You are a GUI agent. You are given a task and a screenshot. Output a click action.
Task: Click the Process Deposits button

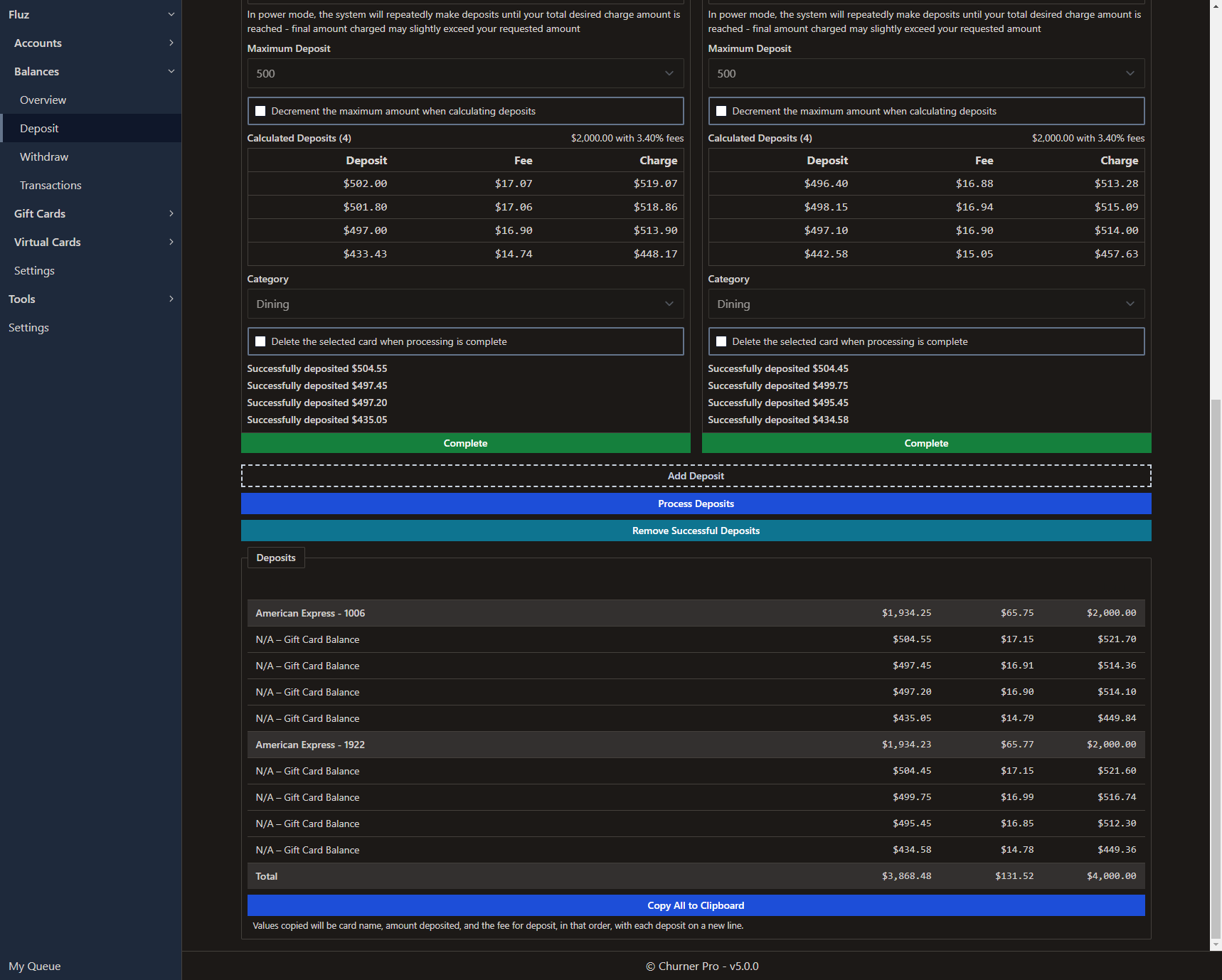[x=696, y=504]
